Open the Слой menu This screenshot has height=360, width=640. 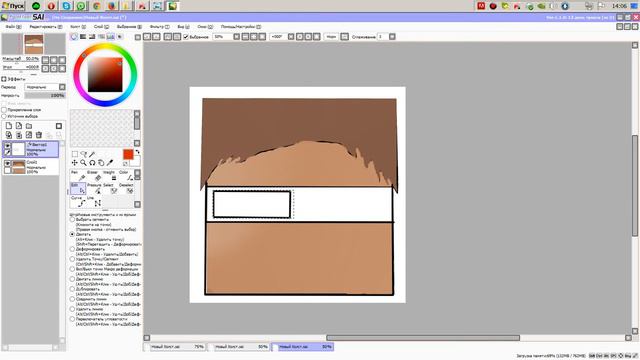tap(101, 27)
